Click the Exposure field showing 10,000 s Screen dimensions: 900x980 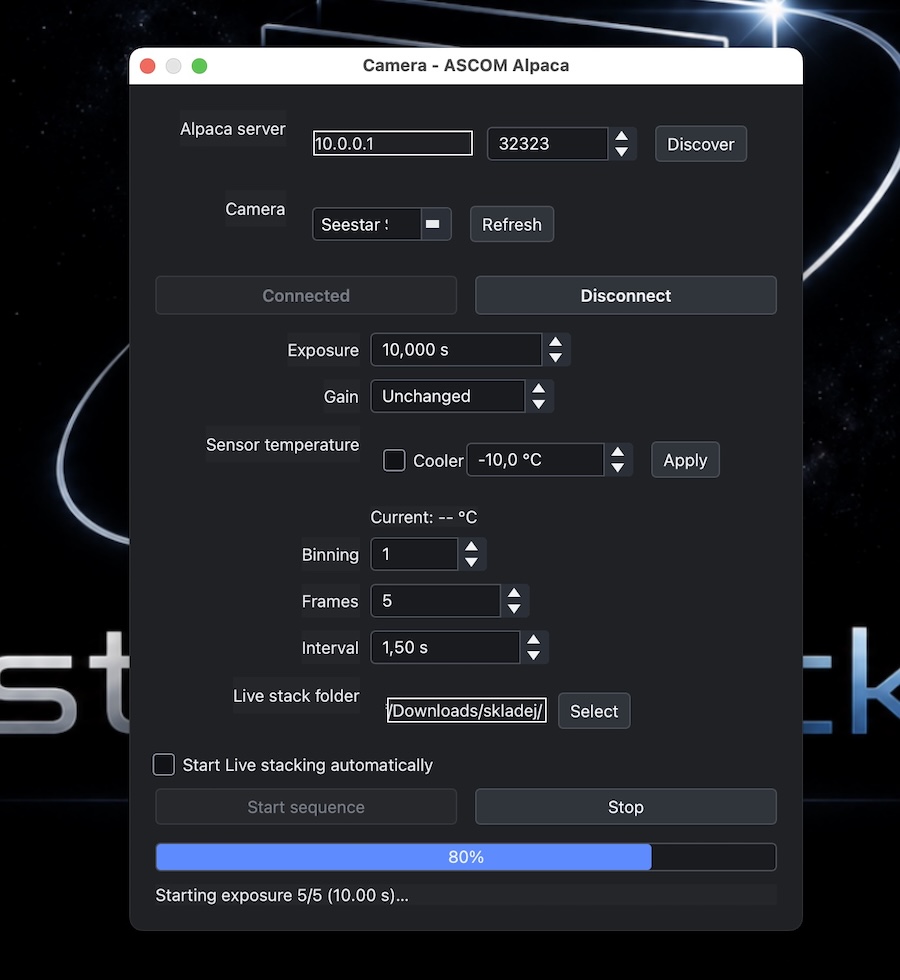pyautogui.click(x=456, y=349)
